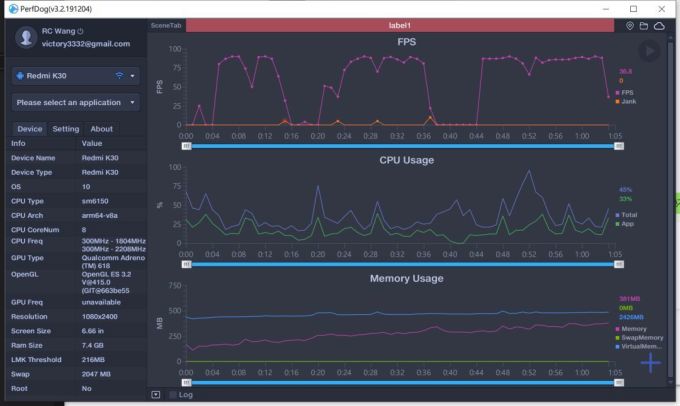Click the FPS chart title
Screen dimensions: 680x406
click(x=406, y=42)
